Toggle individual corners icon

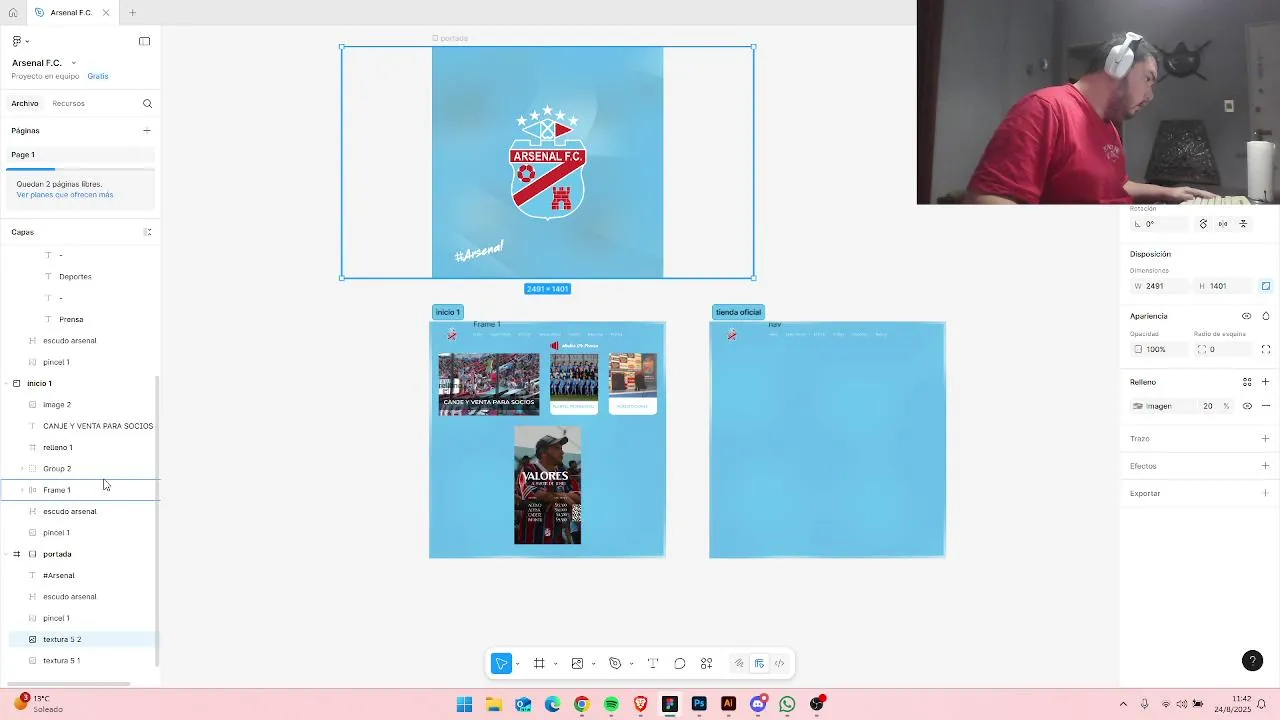point(1265,350)
